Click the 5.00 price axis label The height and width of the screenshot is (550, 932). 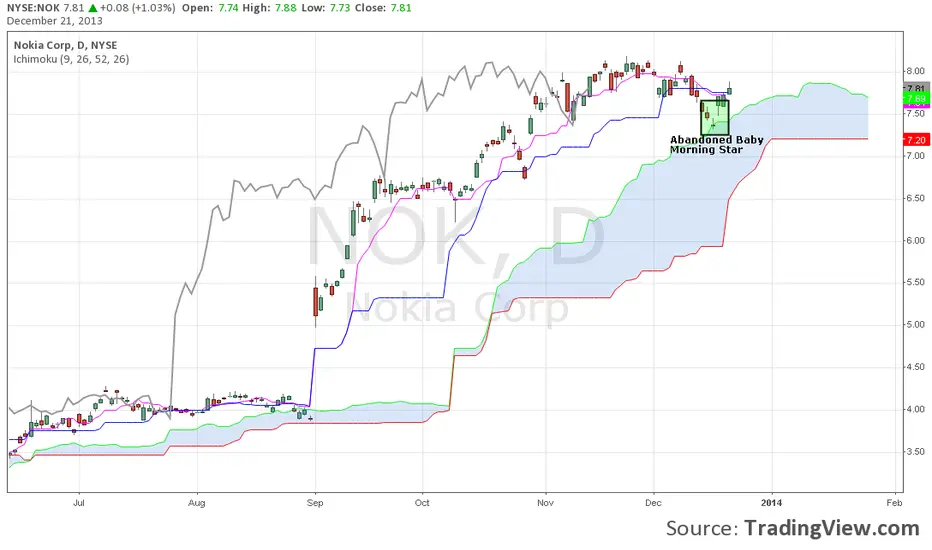(x=916, y=325)
